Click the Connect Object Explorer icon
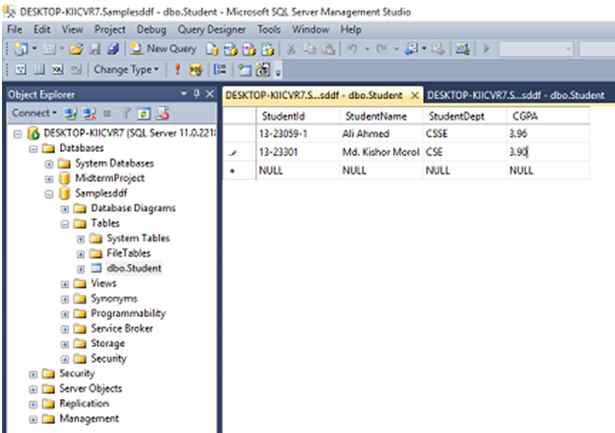 71,114
